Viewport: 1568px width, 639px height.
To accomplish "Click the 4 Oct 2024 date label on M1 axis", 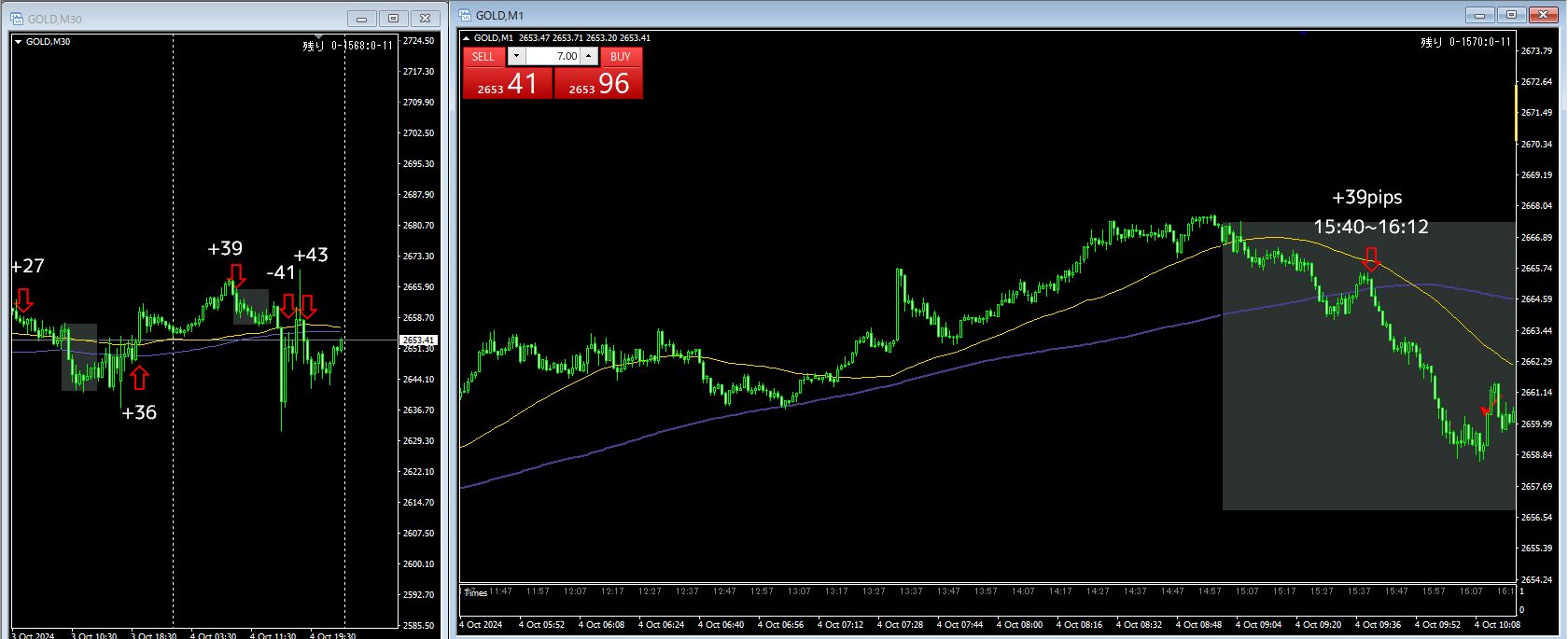I will coord(481,625).
